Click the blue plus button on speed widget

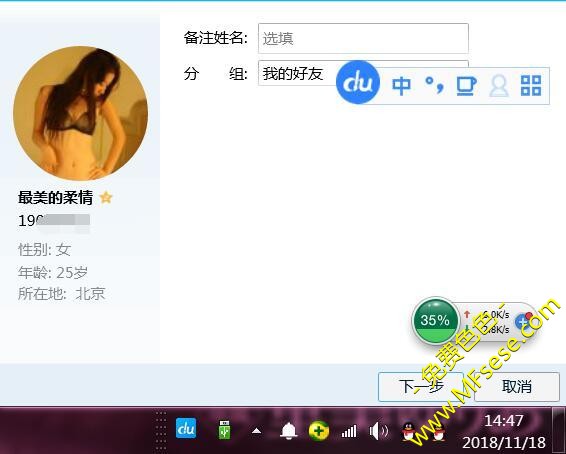pyautogui.click(x=522, y=321)
